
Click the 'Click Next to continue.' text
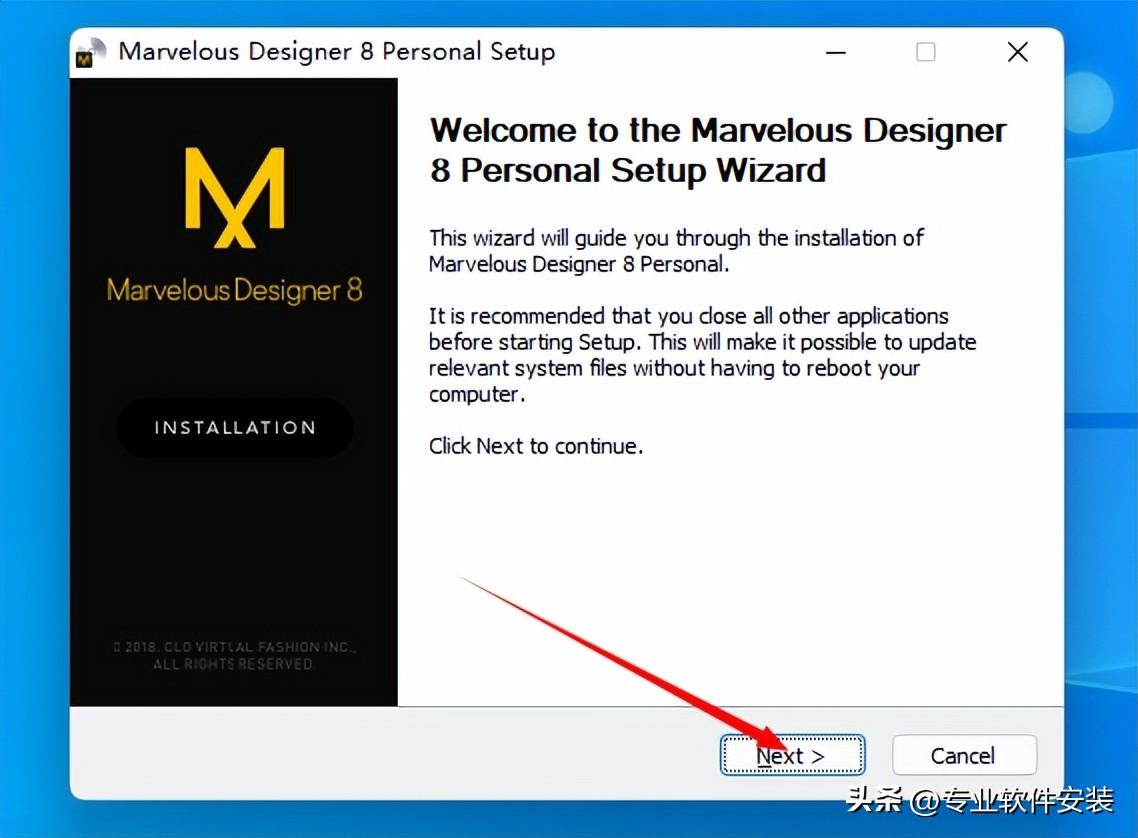[536, 445]
